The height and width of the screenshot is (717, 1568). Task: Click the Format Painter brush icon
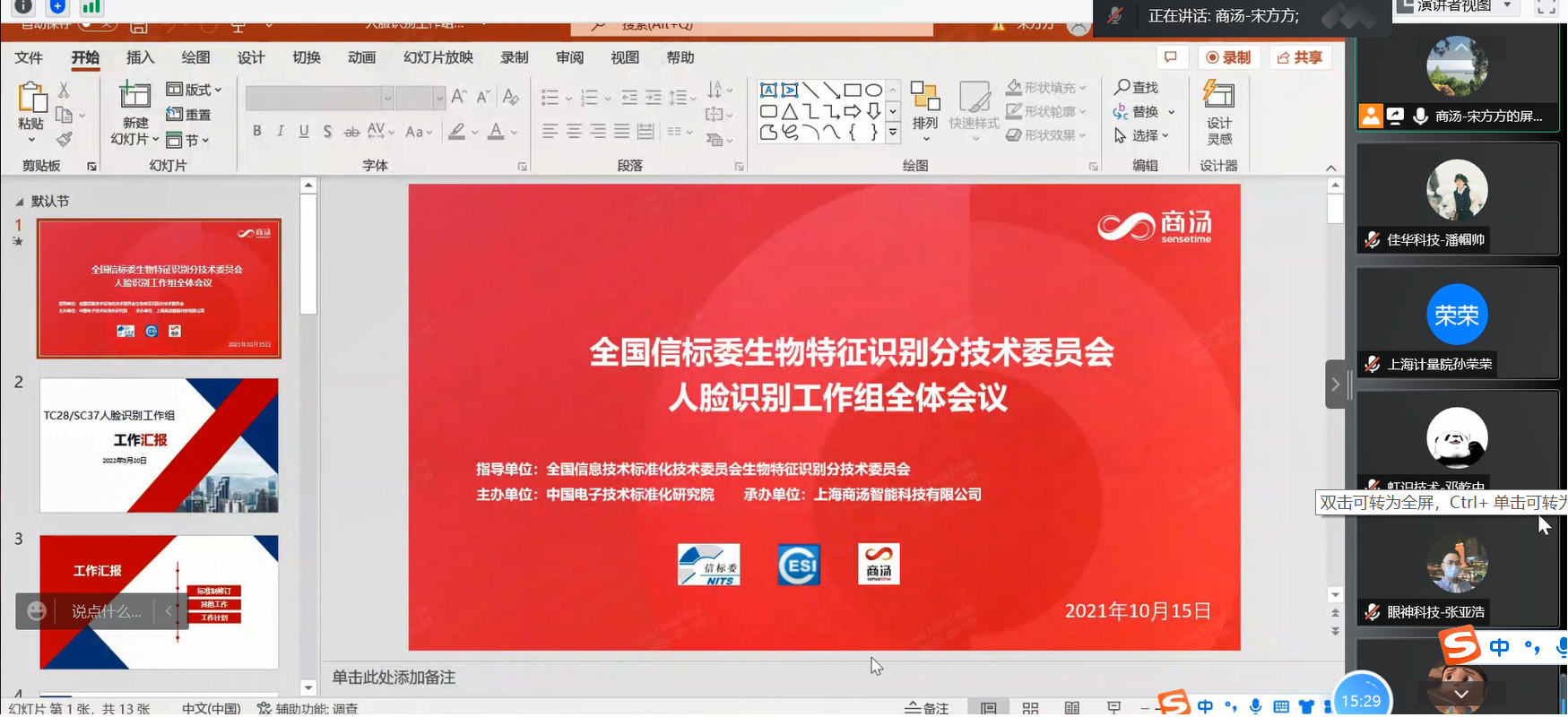point(64,139)
